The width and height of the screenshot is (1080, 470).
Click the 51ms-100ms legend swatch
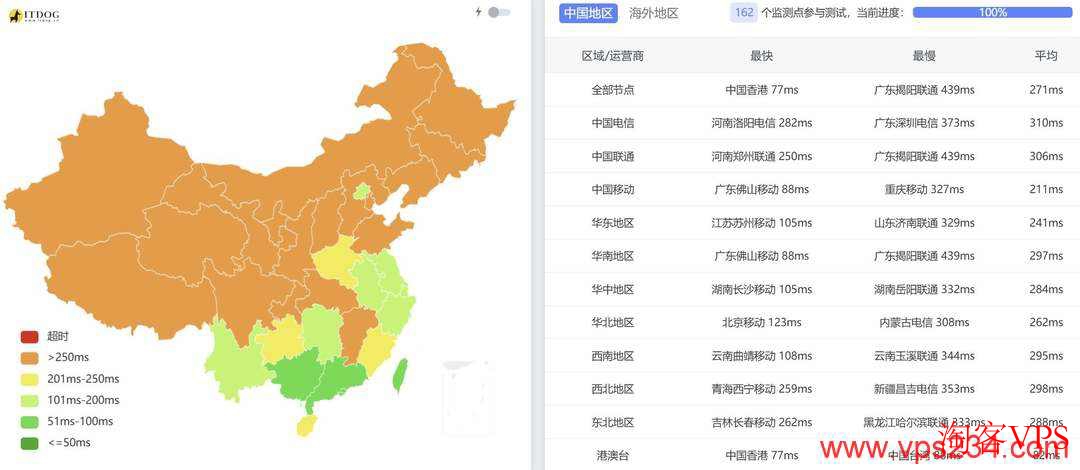pos(29,422)
